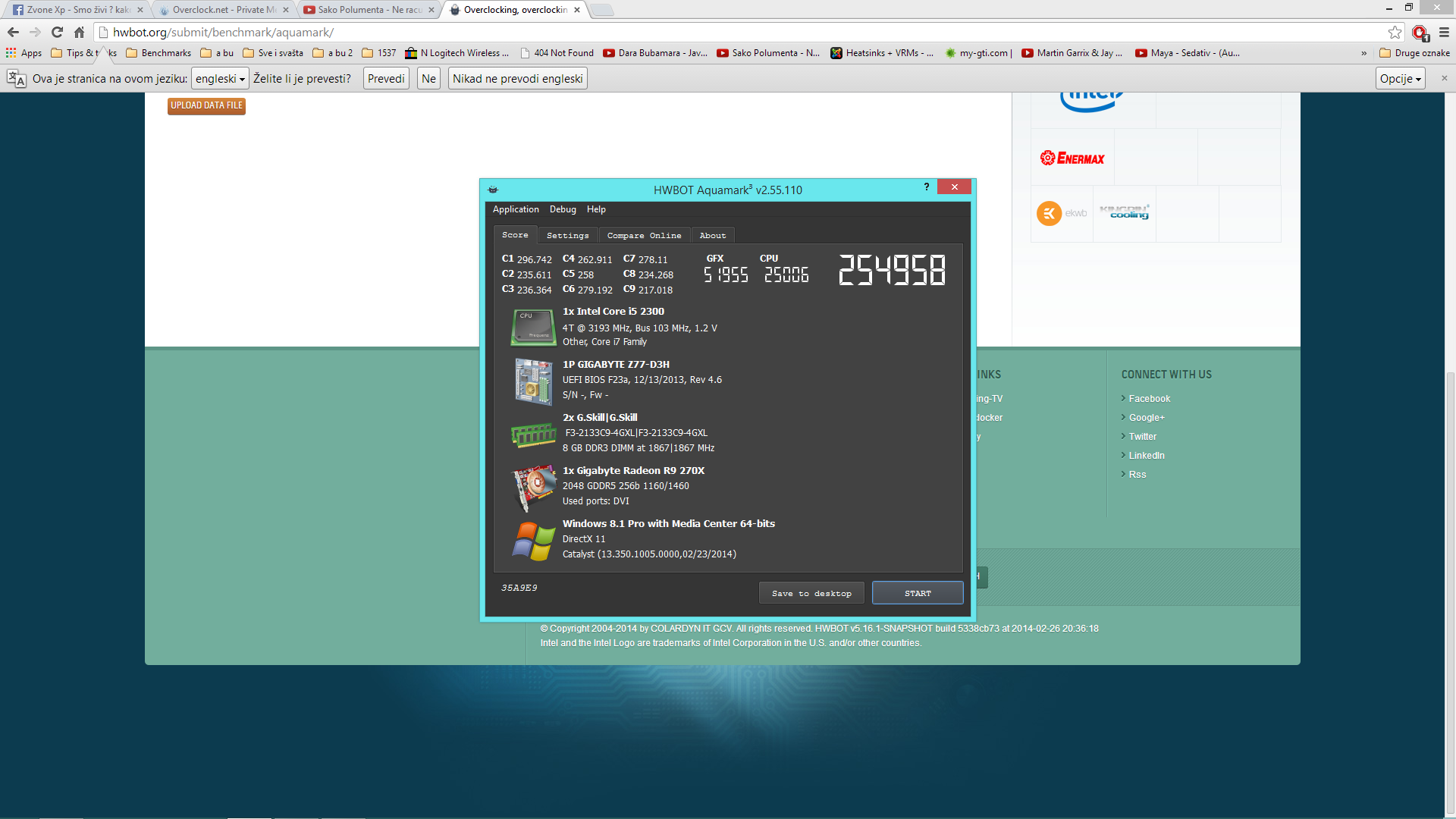Open the Twitter link in footer

(x=1142, y=436)
